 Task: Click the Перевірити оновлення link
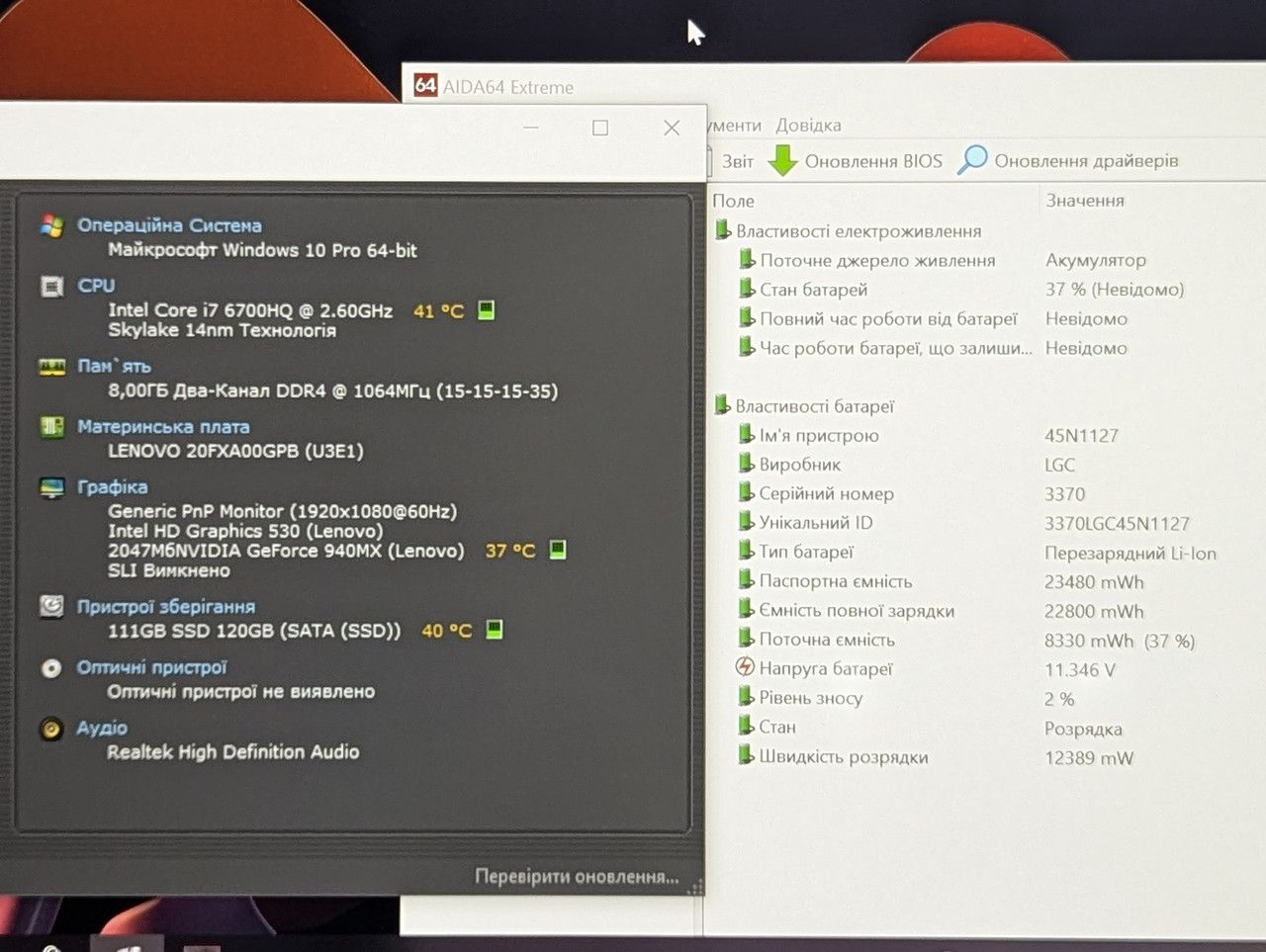[x=577, y=877]
